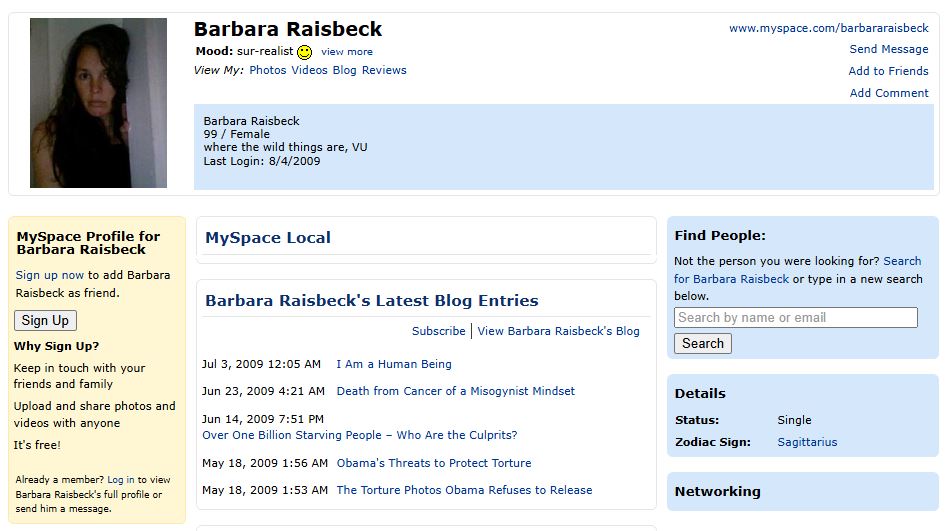Click MySpace Local heading
The image size is (949, 531).
point(268,237)
